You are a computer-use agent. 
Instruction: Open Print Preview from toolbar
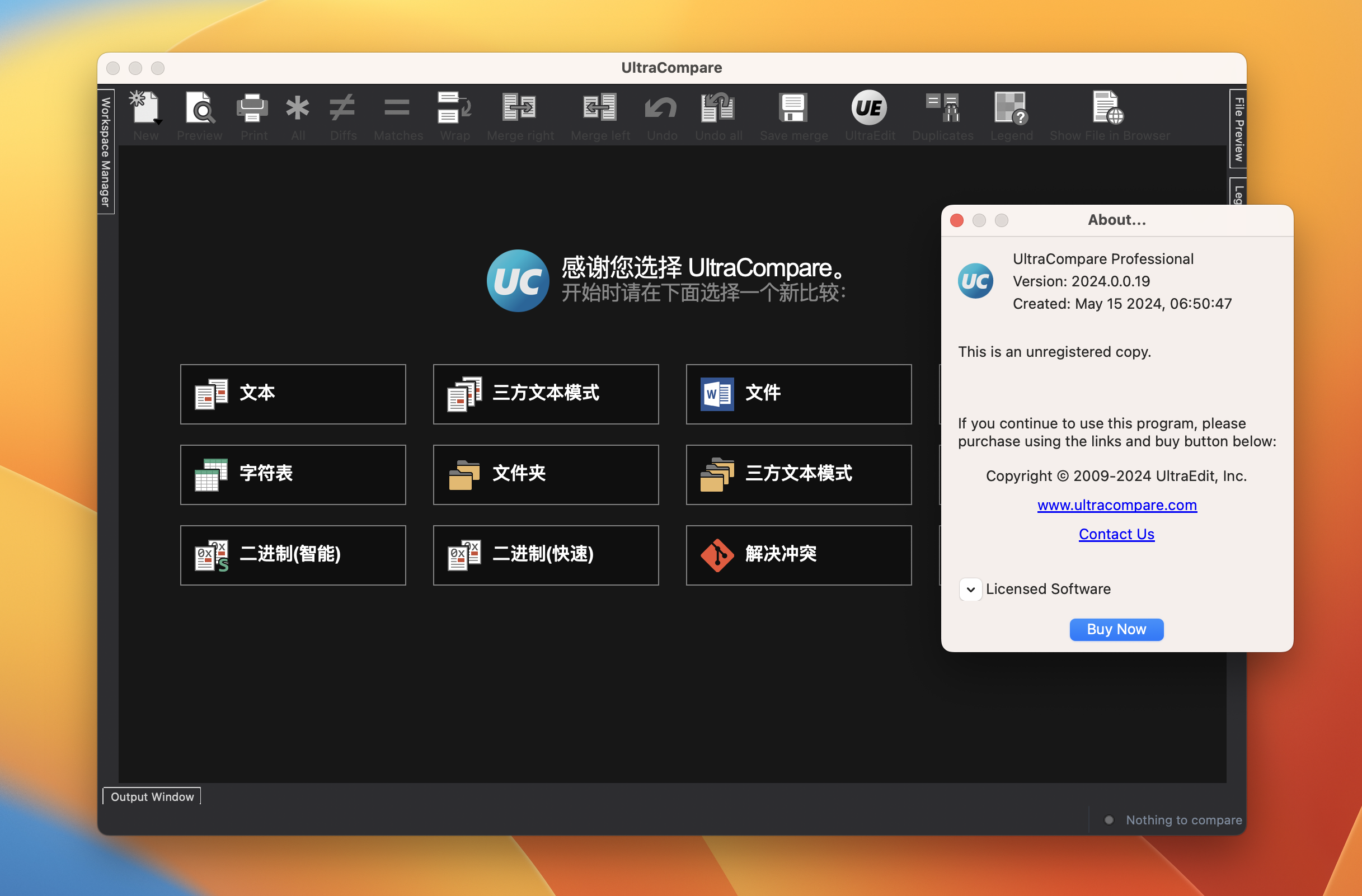pyautogui.click(x=200, y=107)
